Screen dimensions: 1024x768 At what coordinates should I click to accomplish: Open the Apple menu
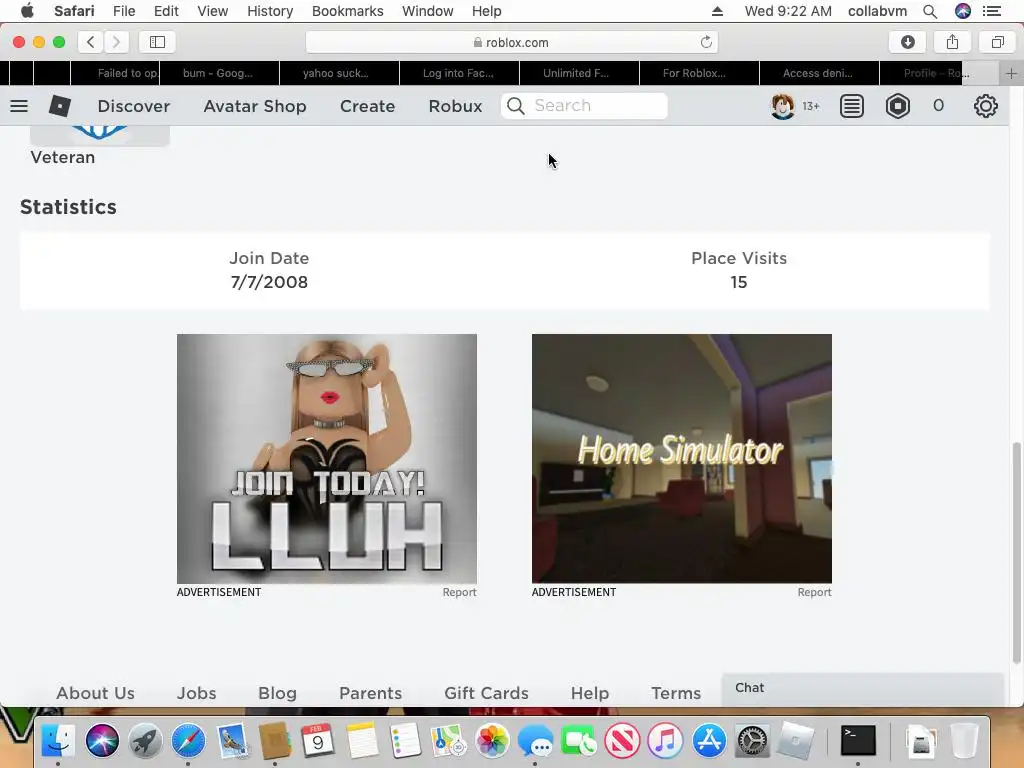tap(27, 11)
